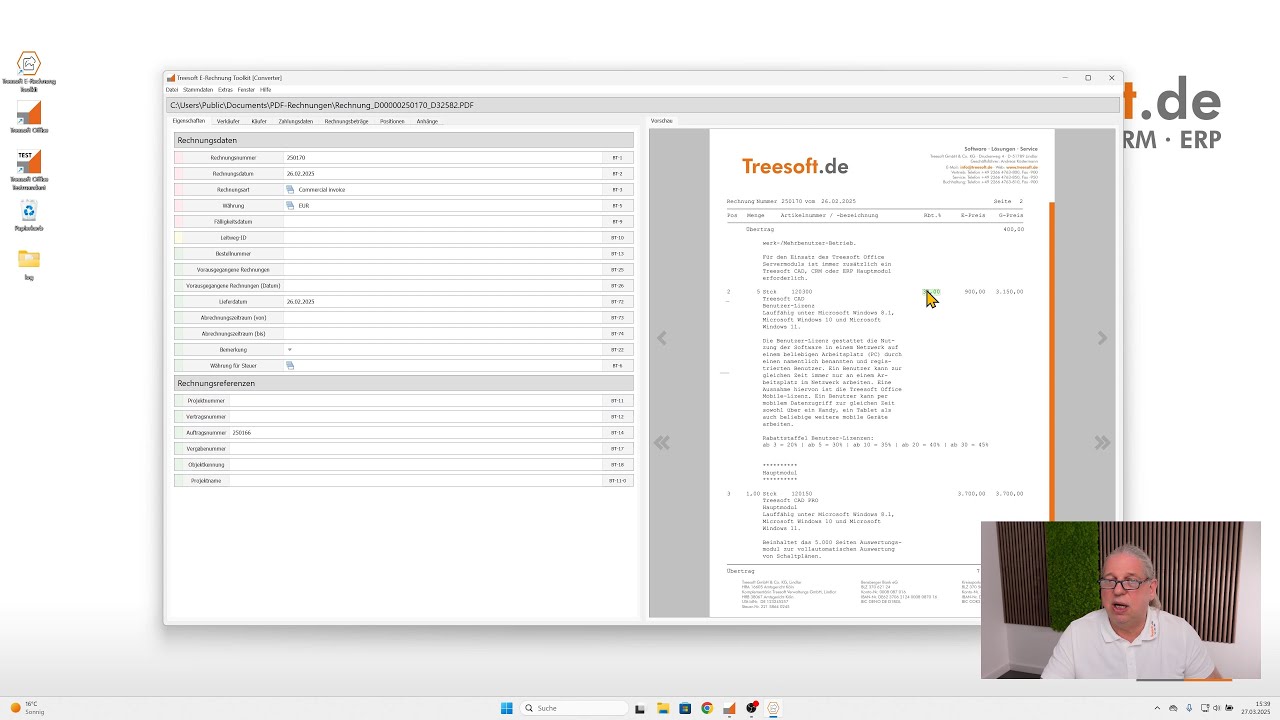Click the BT-22 tag label
This screenshot has height=720, width=1280.
click(x=617, y=349)
